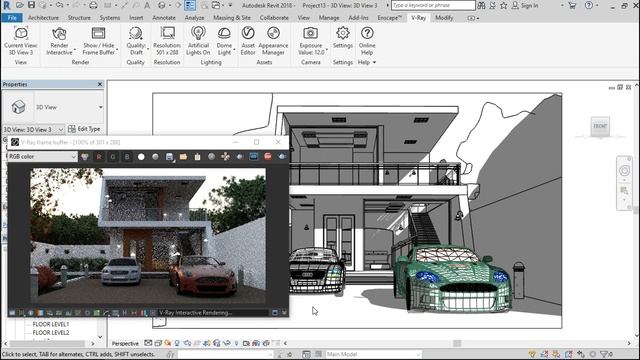The width and height of the screenshot is (640, 360).
Task: Click the Sign In link
Action: pos(529,6)
